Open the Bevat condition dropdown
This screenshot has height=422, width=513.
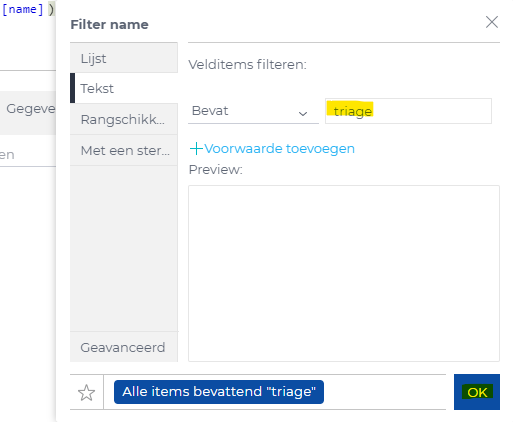253,111
